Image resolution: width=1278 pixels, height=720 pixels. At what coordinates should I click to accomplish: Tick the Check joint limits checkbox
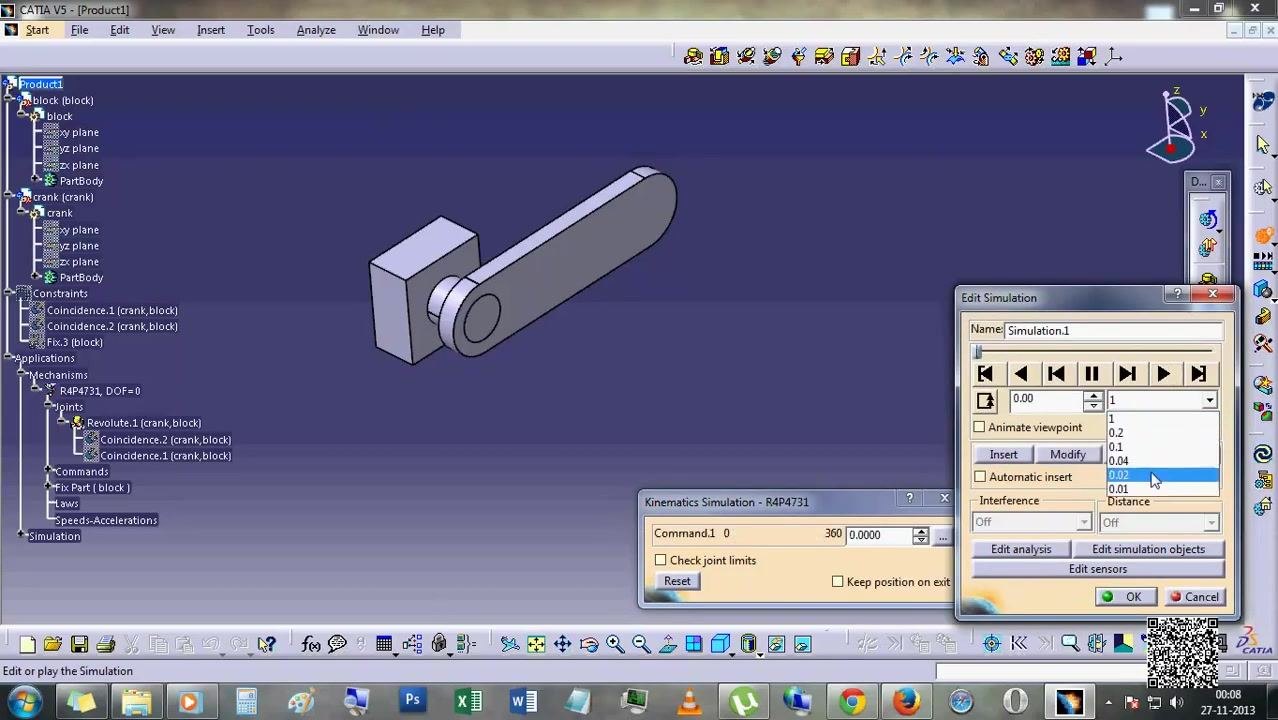[x=661, y=561]
